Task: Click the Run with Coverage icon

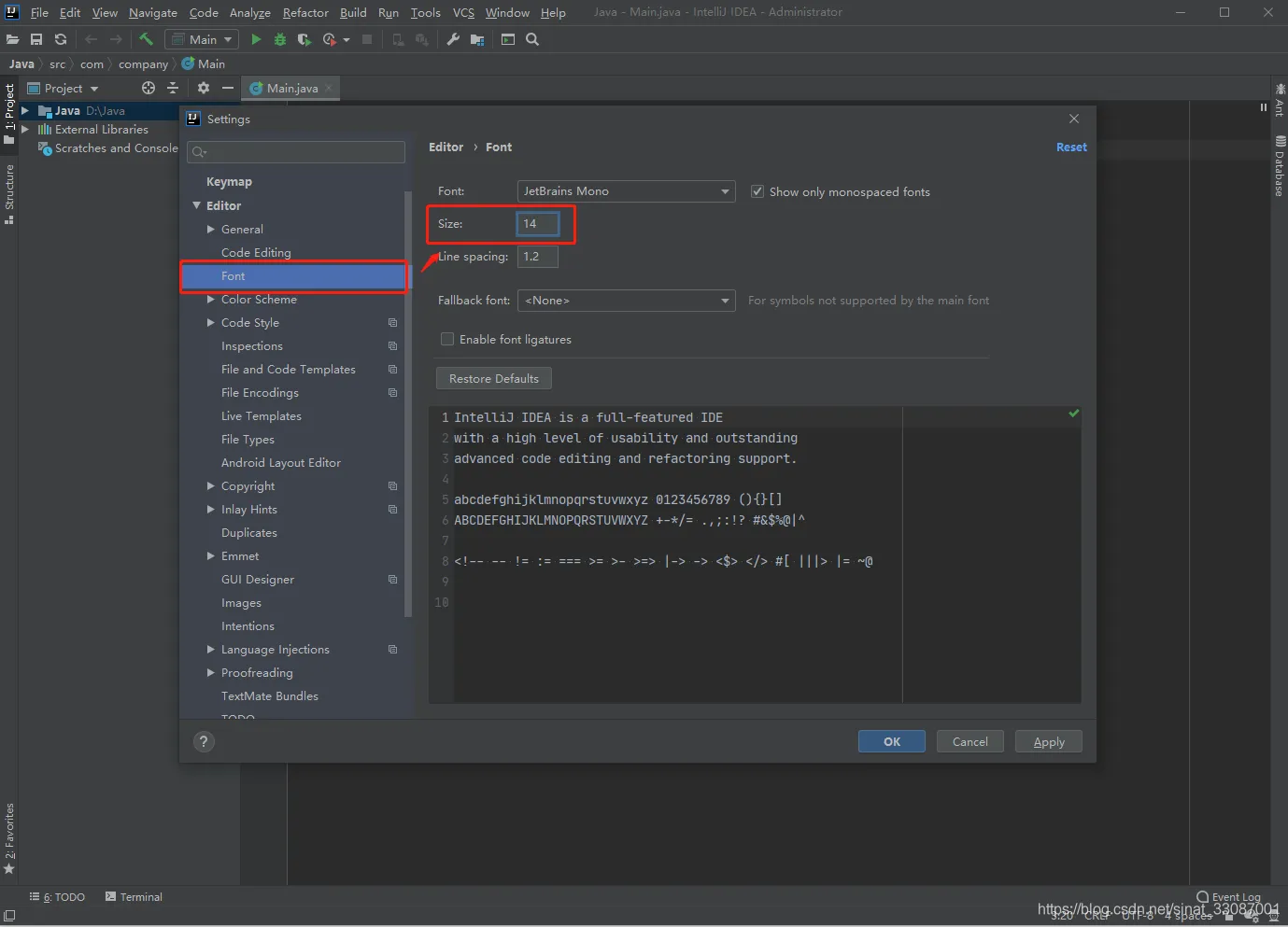Action: click(x=304, y=39)
